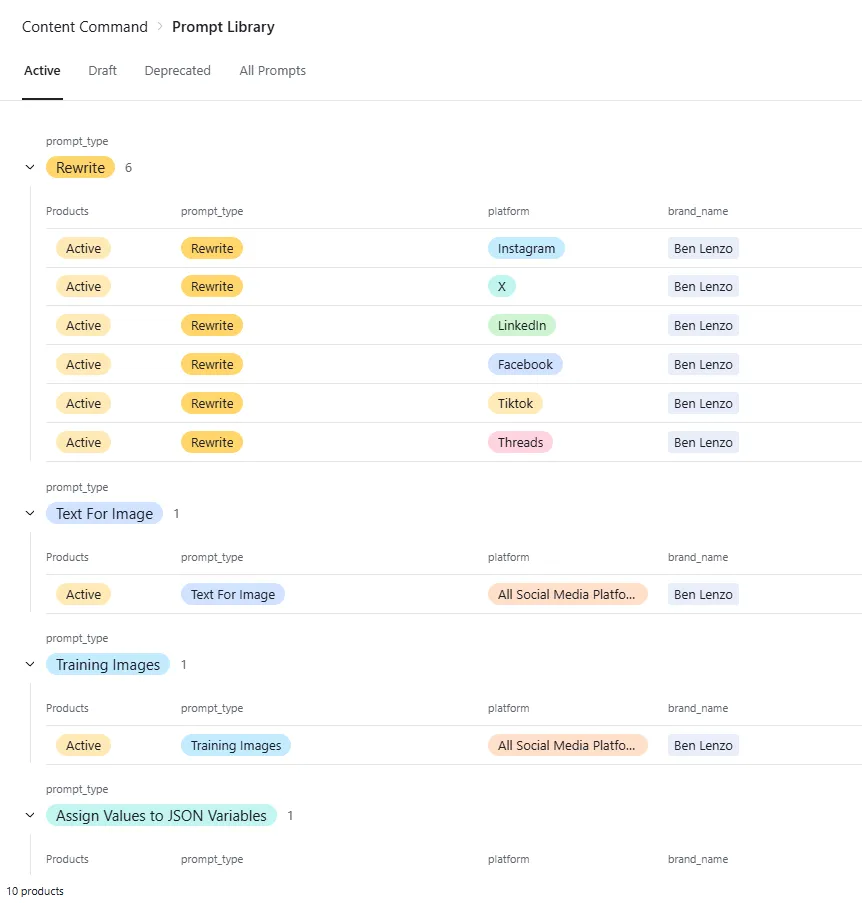862x903 pixels.
Task: Click Ben Lenzo in the LinkedIn row
Action: [703, 325]
